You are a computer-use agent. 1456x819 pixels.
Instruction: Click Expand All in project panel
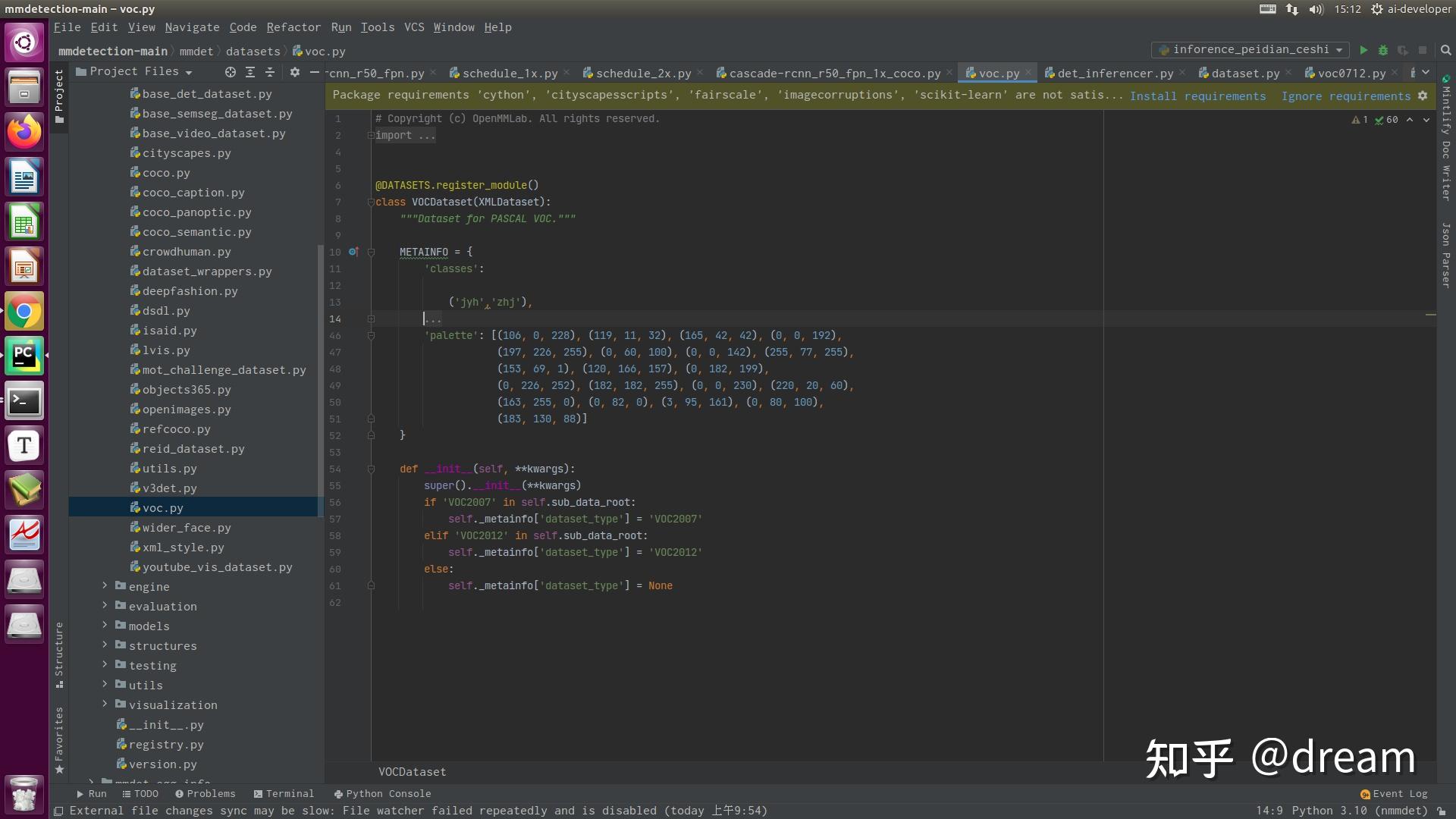click(250, 72)
